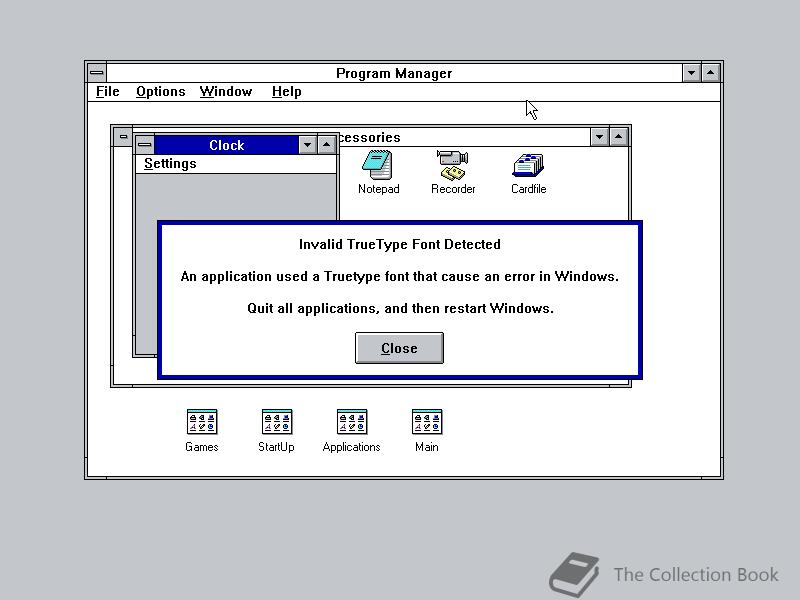The image size is (800, 600).
Task: Maximize the Accessories group window
Action: [x=618, y=136]
